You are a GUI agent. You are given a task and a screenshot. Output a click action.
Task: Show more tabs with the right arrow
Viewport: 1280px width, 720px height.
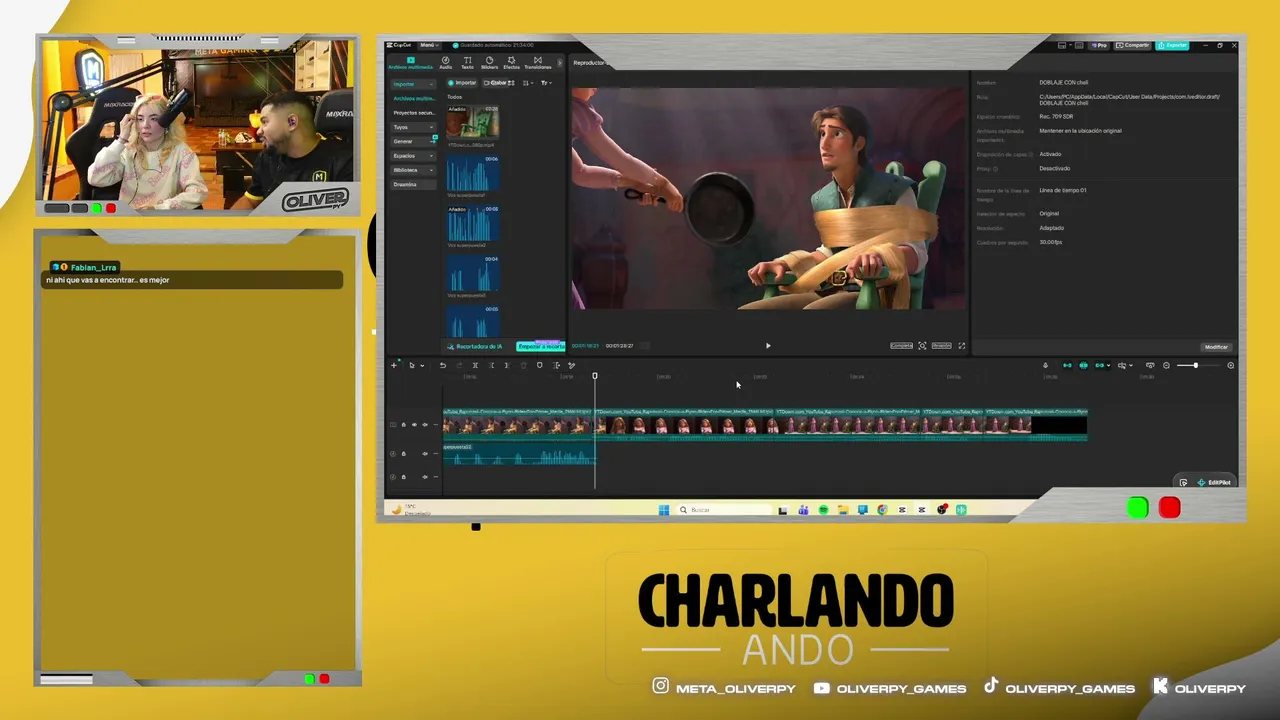point(559,62)
